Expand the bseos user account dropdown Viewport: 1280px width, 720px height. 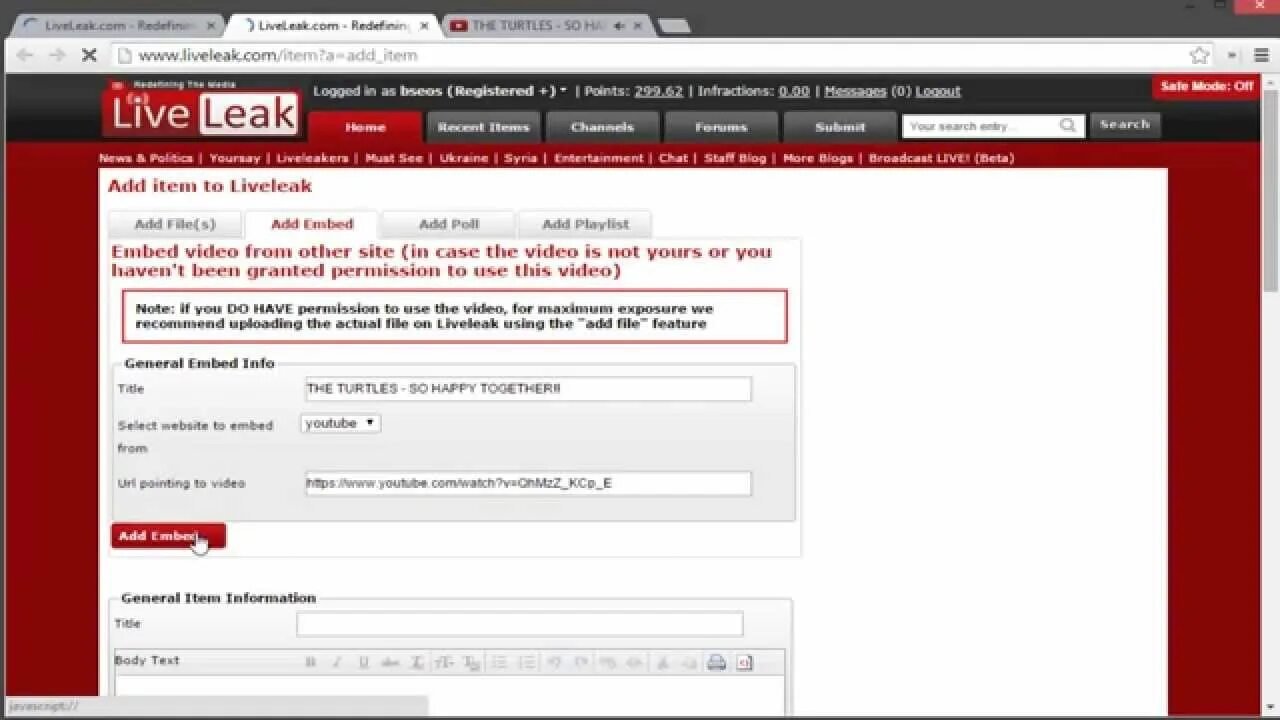point(483,91)
